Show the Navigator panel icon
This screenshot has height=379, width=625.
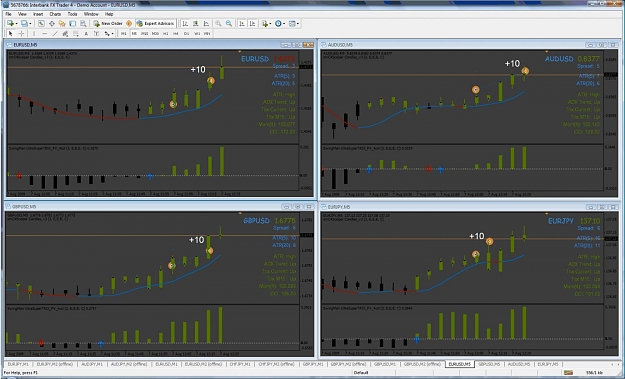point(62,24)
